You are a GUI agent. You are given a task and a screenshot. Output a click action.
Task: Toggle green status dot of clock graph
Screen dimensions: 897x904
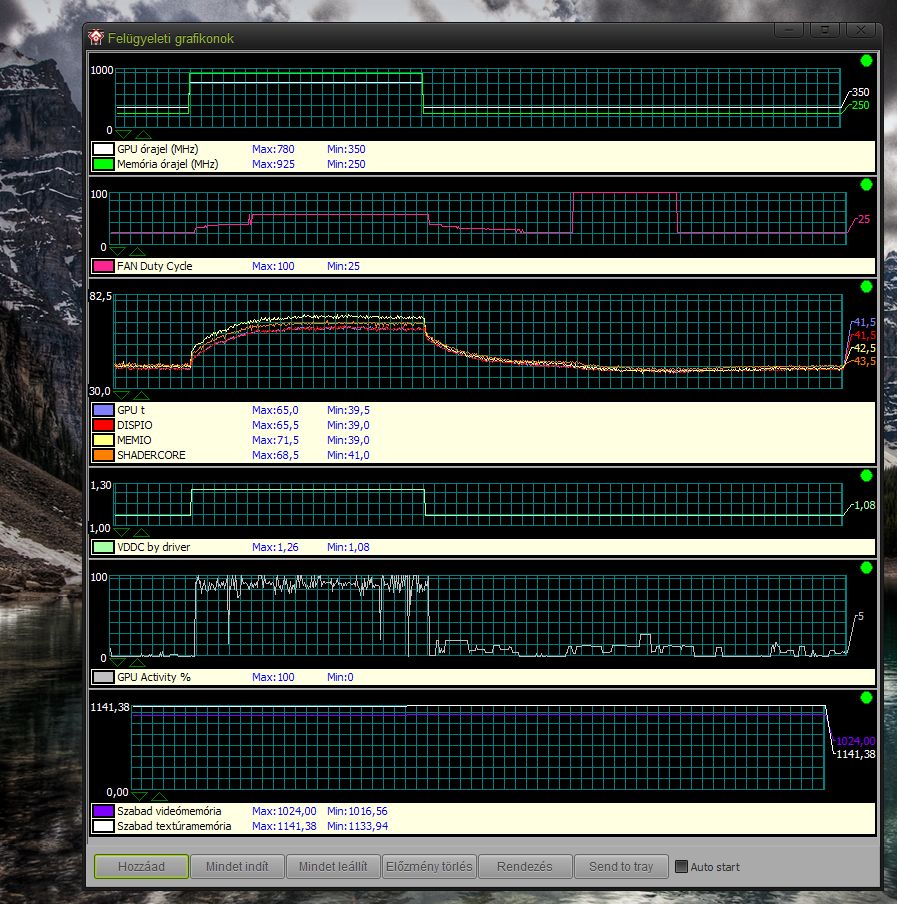point(866,61)
